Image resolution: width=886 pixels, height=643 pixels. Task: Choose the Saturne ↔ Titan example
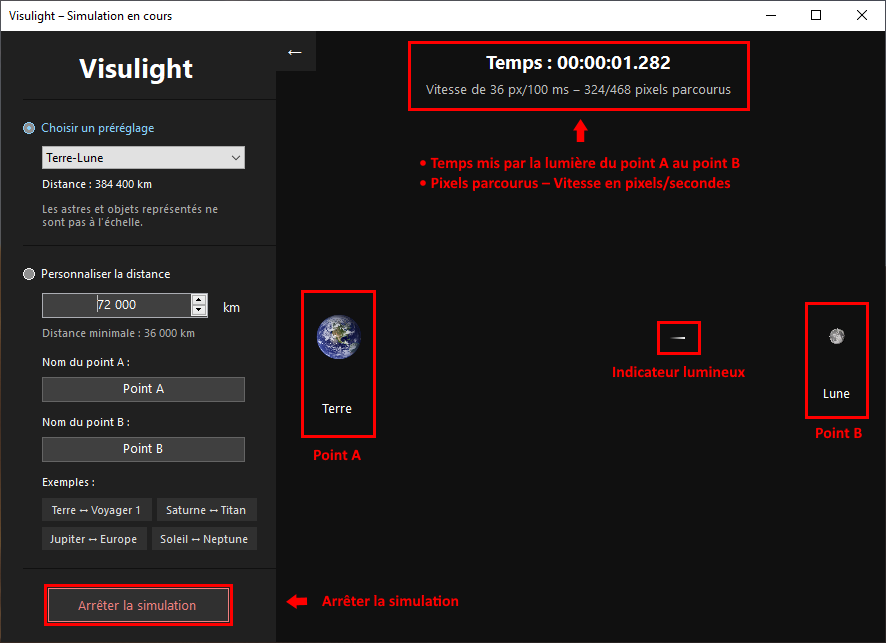click(206, 510)
